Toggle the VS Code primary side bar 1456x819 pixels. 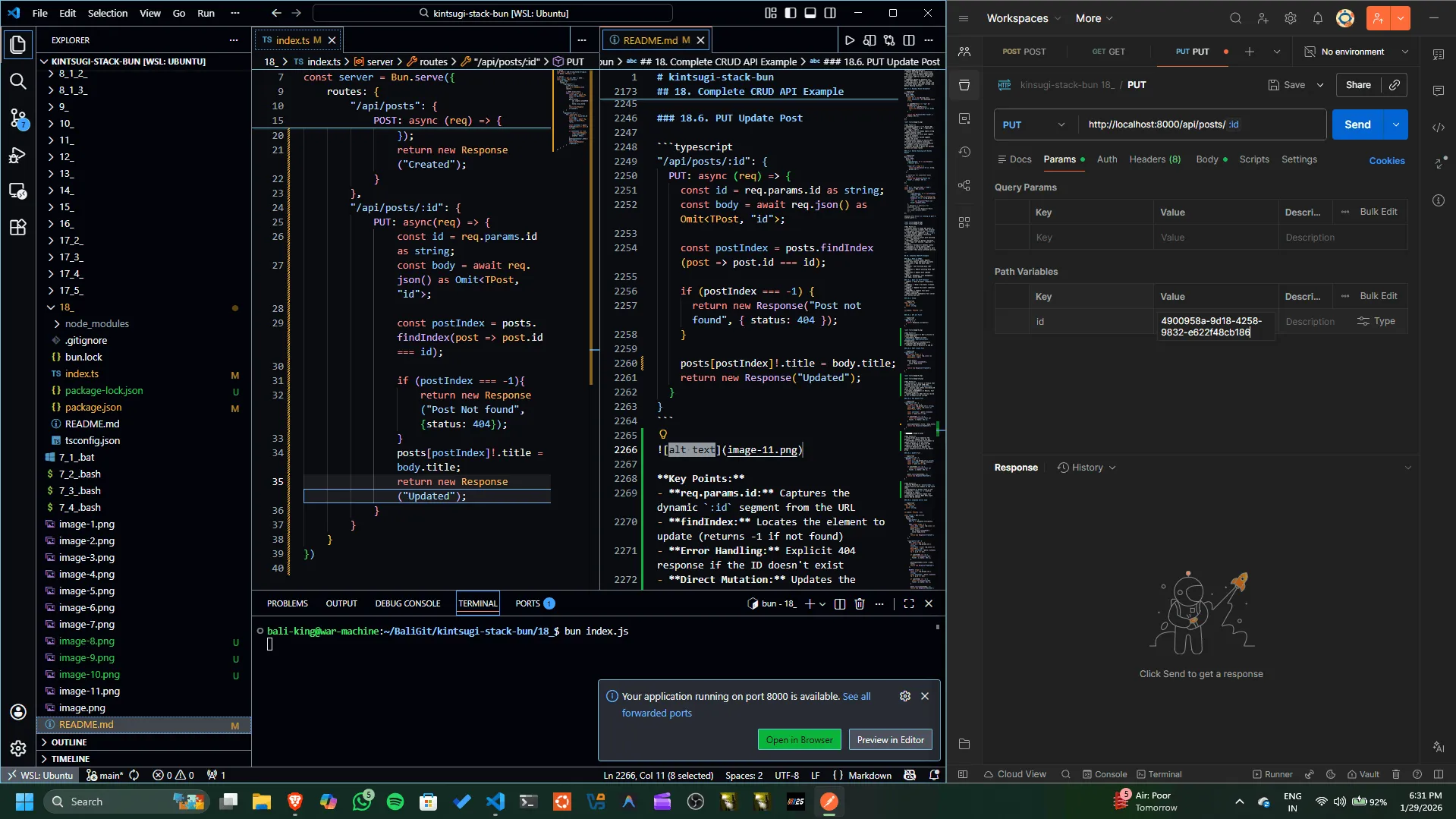coord(791,13)
